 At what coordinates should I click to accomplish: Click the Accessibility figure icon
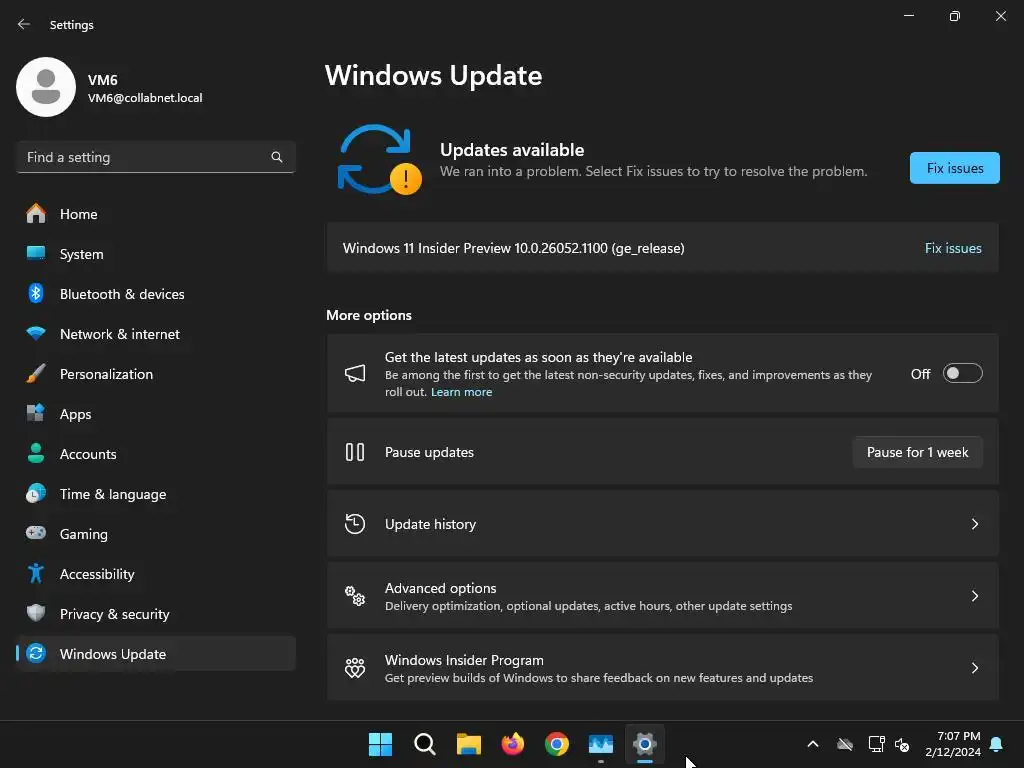point(36,573)
